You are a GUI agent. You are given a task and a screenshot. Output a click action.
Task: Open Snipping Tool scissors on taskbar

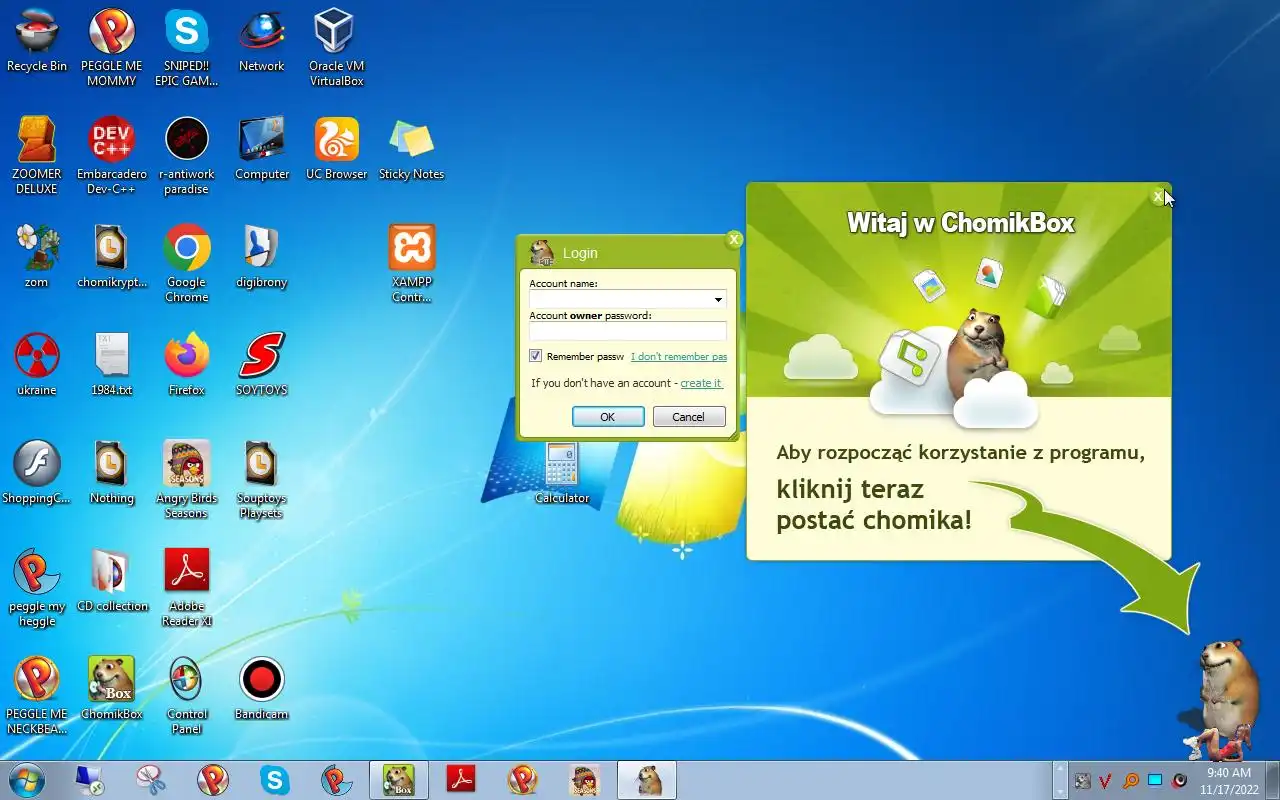(x=150, y=780)
